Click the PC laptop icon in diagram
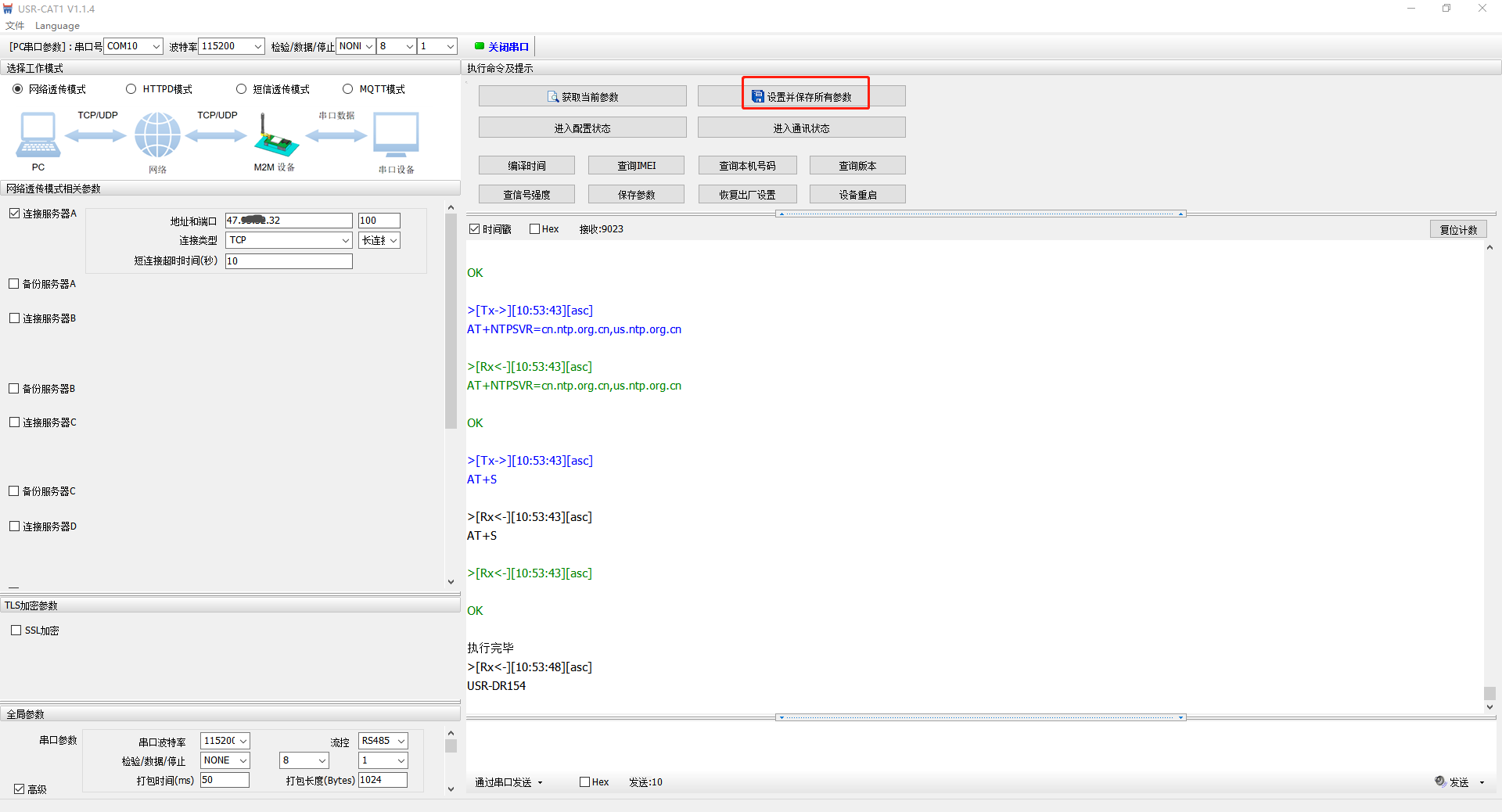The width and height of the screenshot is (1502, 812). coord(38,135)
